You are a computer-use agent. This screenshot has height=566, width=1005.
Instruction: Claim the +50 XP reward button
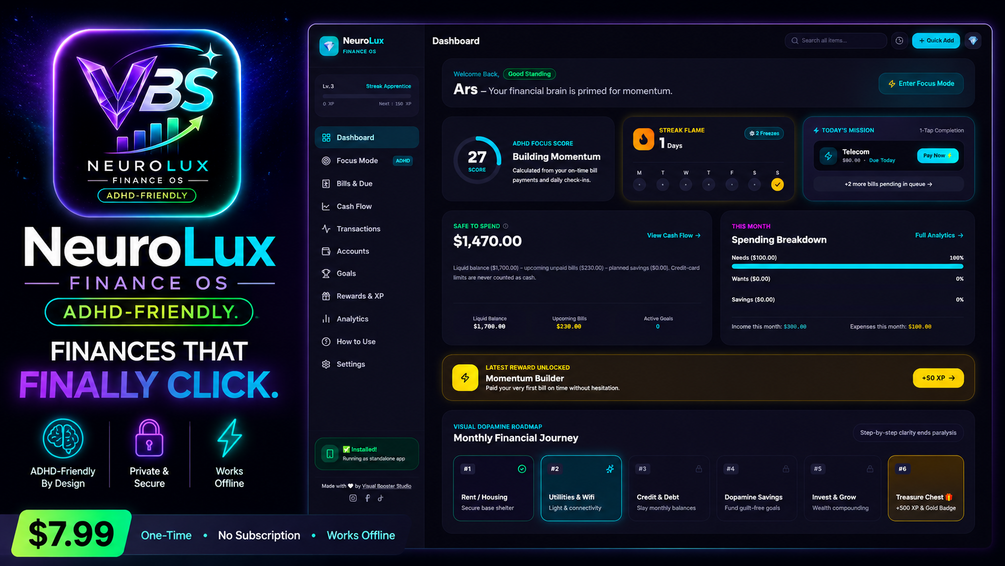pos(938,378)
